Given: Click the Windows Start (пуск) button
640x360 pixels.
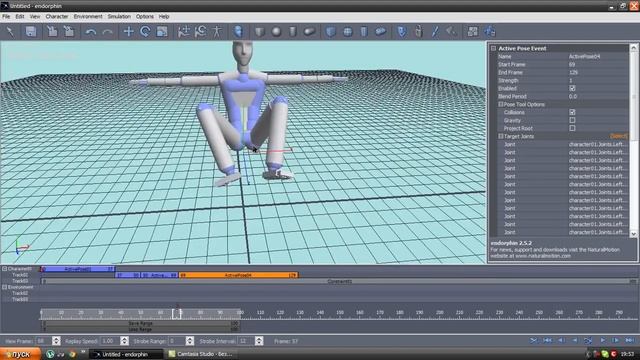Looking at the screenshot, I should pos(20,354).
